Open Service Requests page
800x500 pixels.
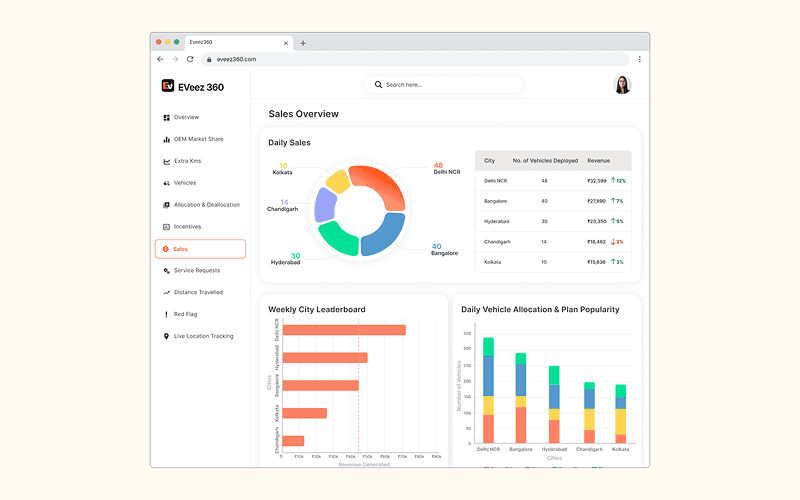[197, 271]
